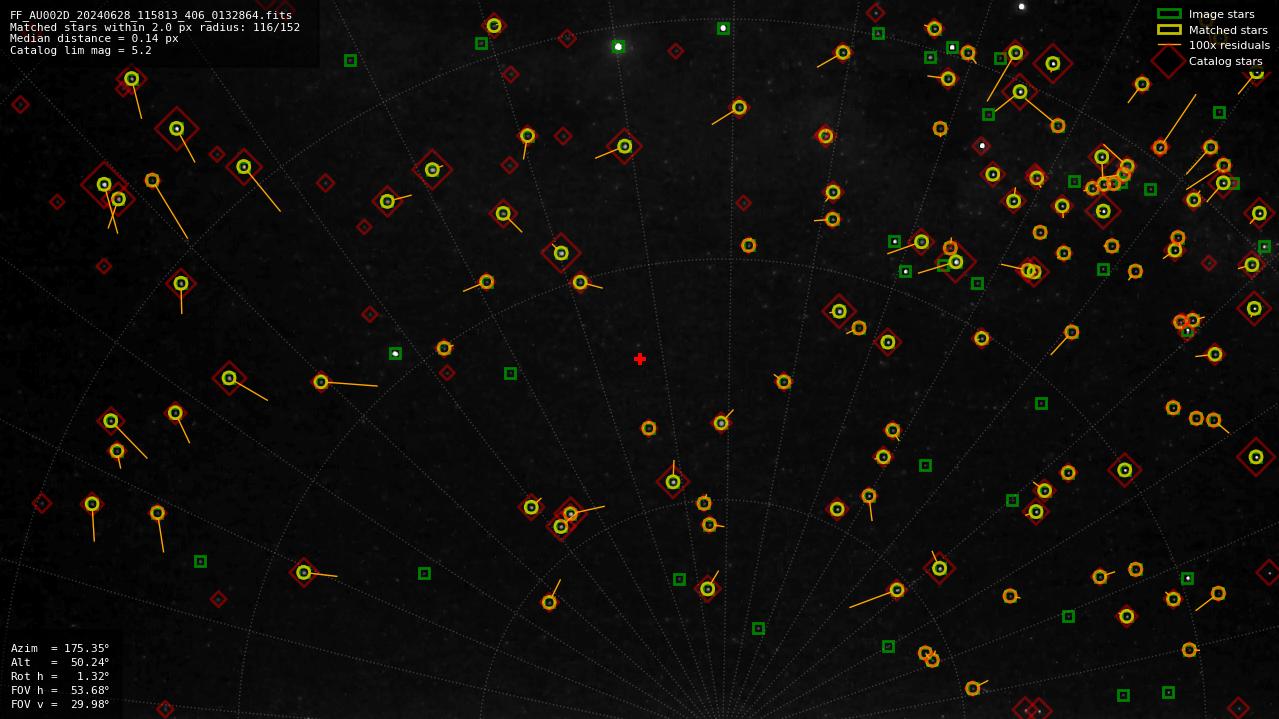Screen dimensions: 1279x719
Task: Click the red diamond Catalog stars symbol
Action: click(1169, 61)
